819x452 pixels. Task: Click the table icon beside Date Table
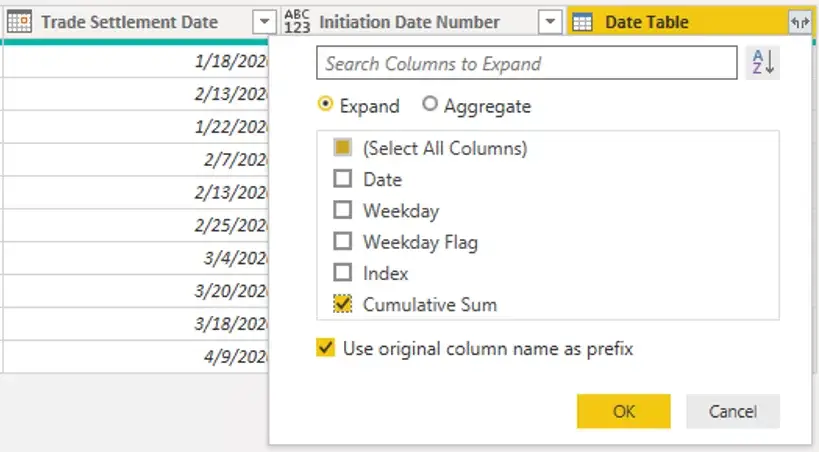click(582, 22)
